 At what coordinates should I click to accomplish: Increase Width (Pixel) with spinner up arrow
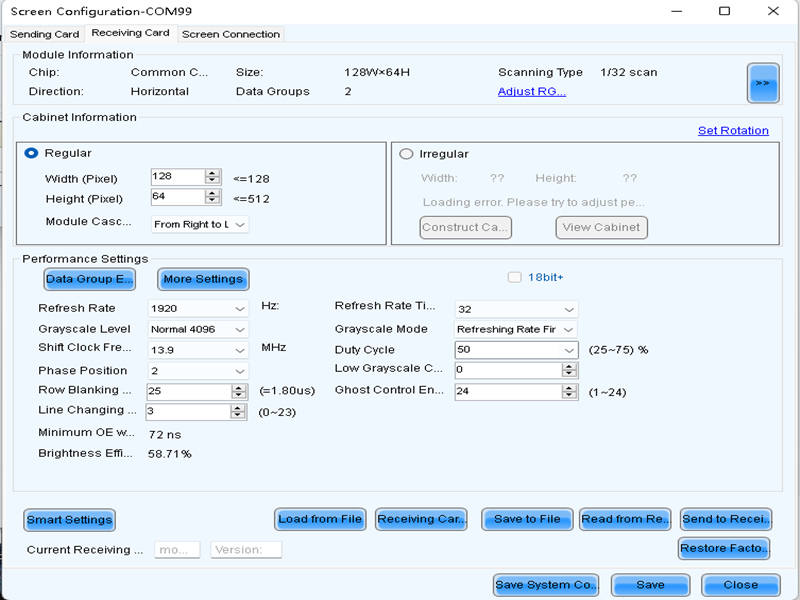click(212, 173)
